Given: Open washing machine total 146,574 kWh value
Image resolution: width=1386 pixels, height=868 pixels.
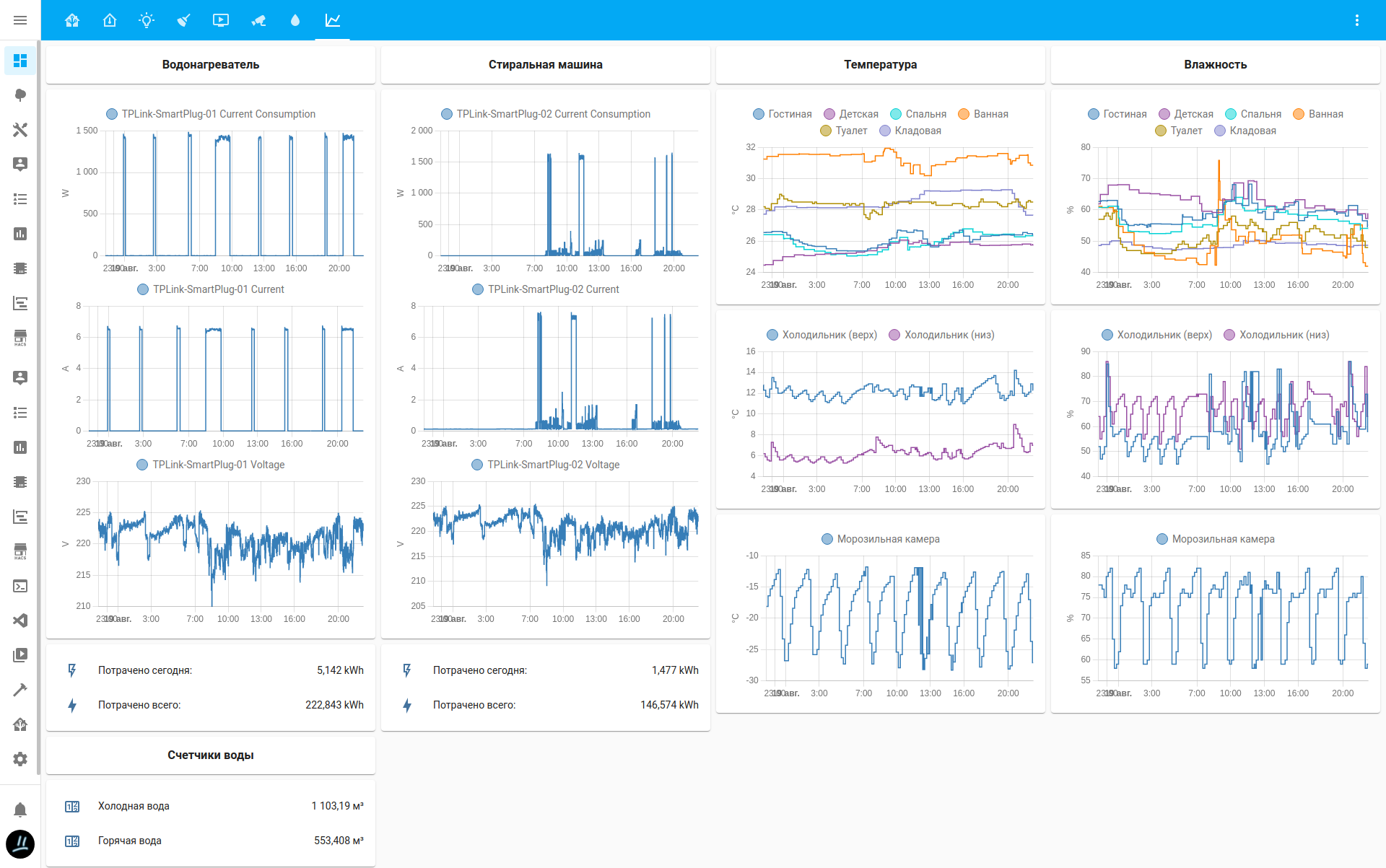Looking at the screenshot, I should (x=669, y=705).
